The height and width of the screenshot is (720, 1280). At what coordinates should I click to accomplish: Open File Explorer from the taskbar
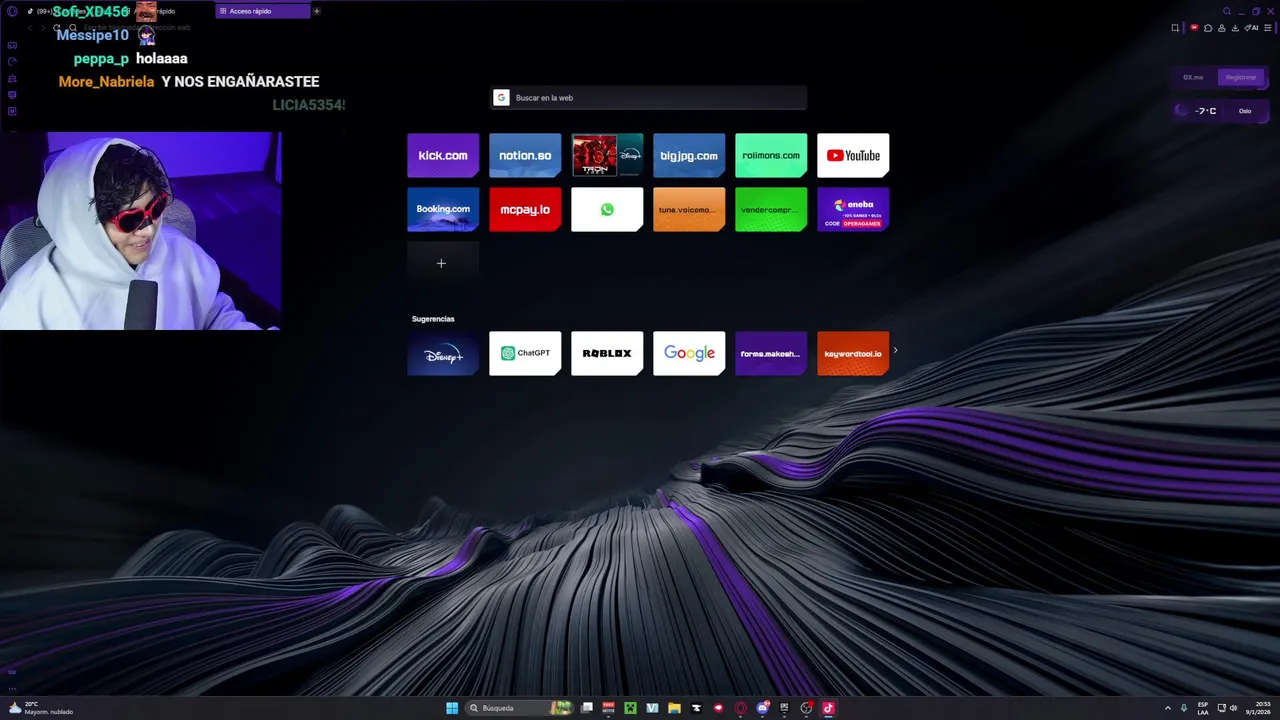tap(674, 708)
